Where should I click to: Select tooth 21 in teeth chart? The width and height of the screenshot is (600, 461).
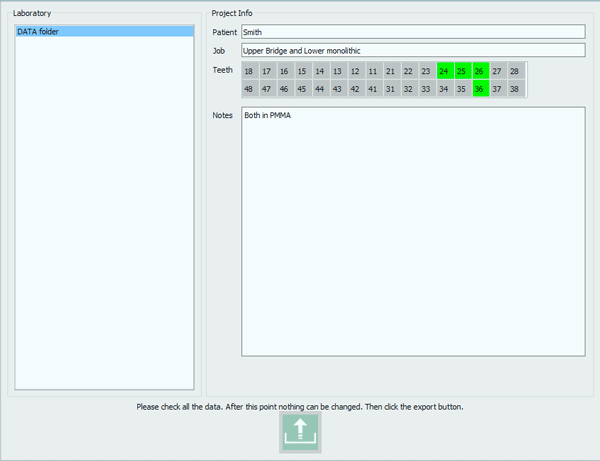[390, 71]
